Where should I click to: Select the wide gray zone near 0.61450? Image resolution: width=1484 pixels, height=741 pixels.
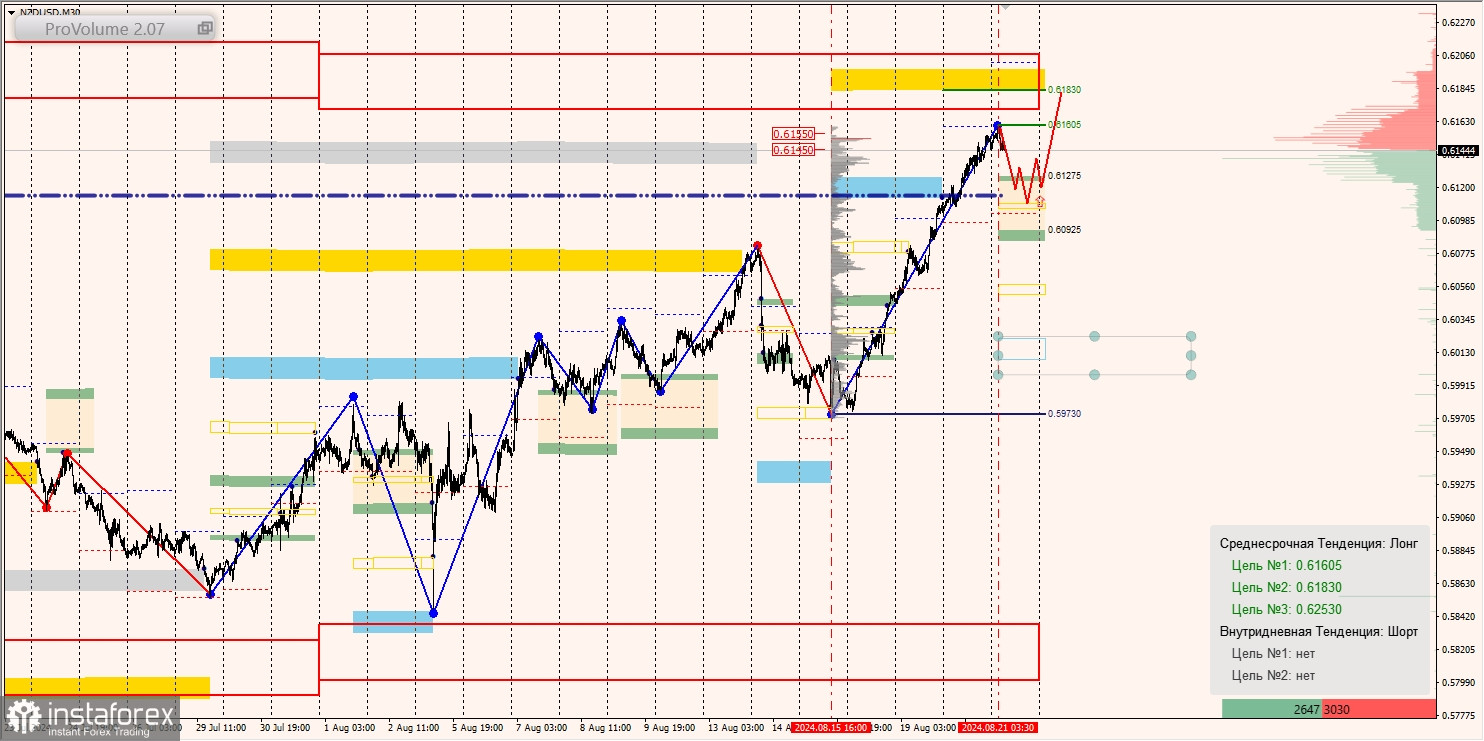[x=483, y=152]
